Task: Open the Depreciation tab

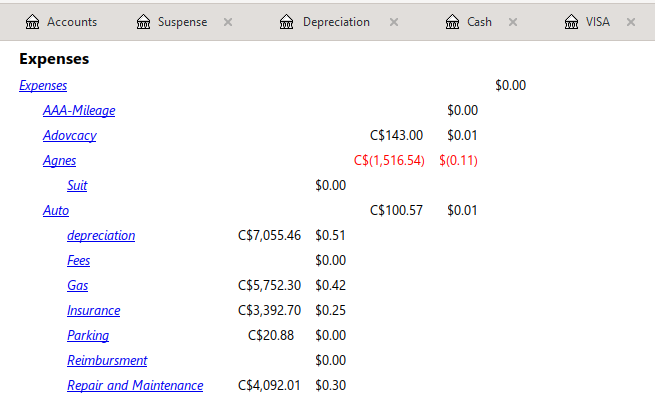Action: pyautogui.click(x=336, y=22)
